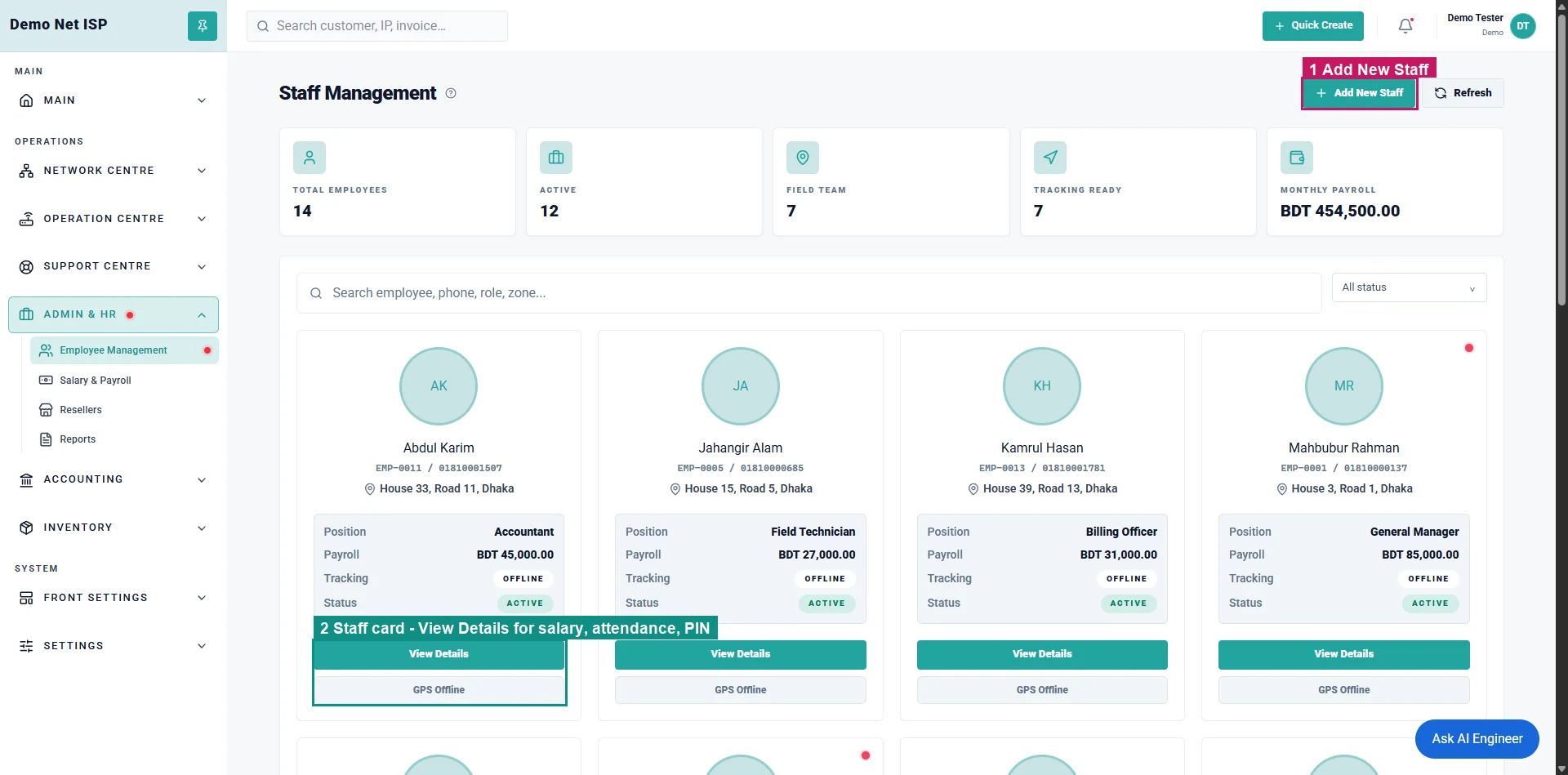Click the AK avatar of Abdul Karim
The height and width of the screenshot is (775, 1568).
tap(439, 386)
